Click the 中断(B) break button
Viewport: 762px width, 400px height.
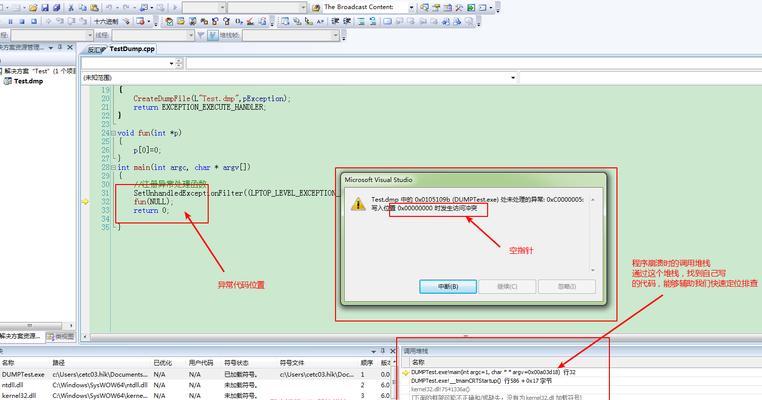[448, 286]
